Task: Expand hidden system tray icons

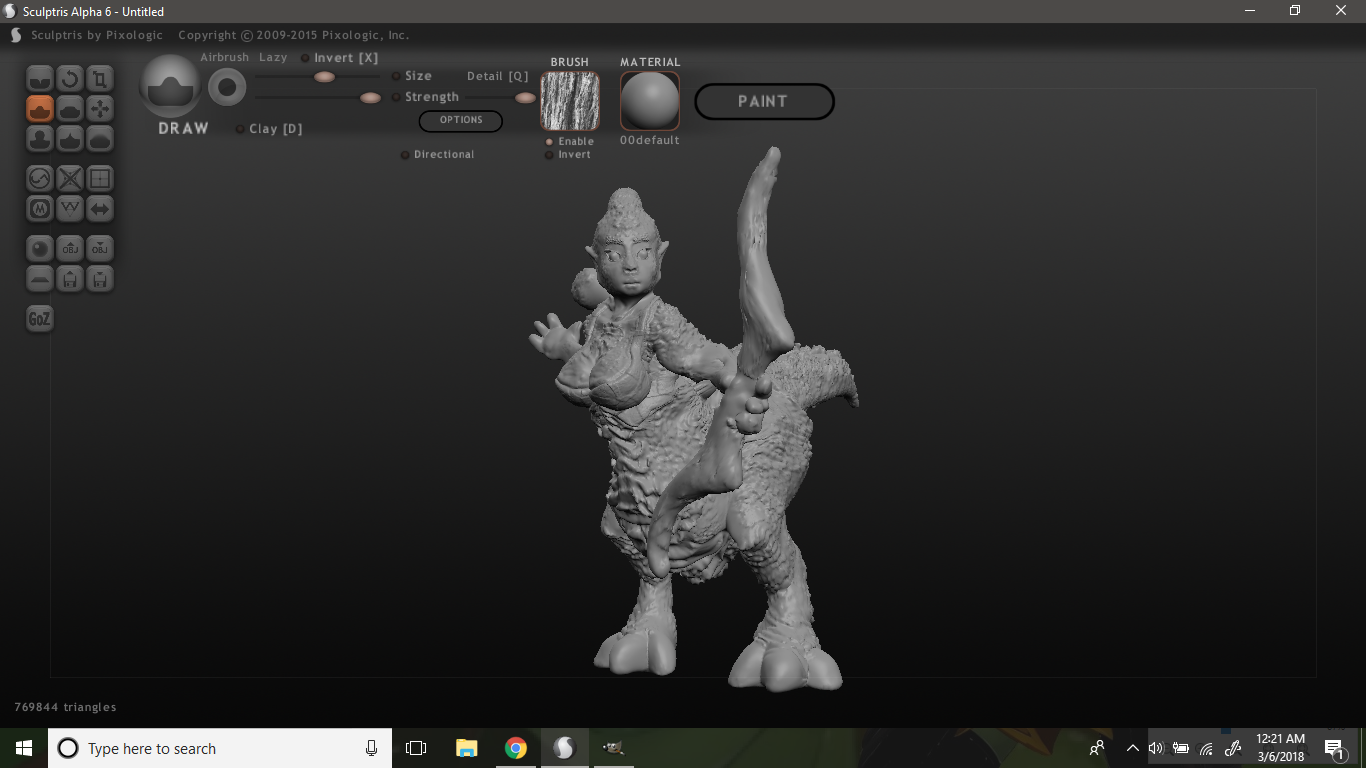Action: [1132, 748]
